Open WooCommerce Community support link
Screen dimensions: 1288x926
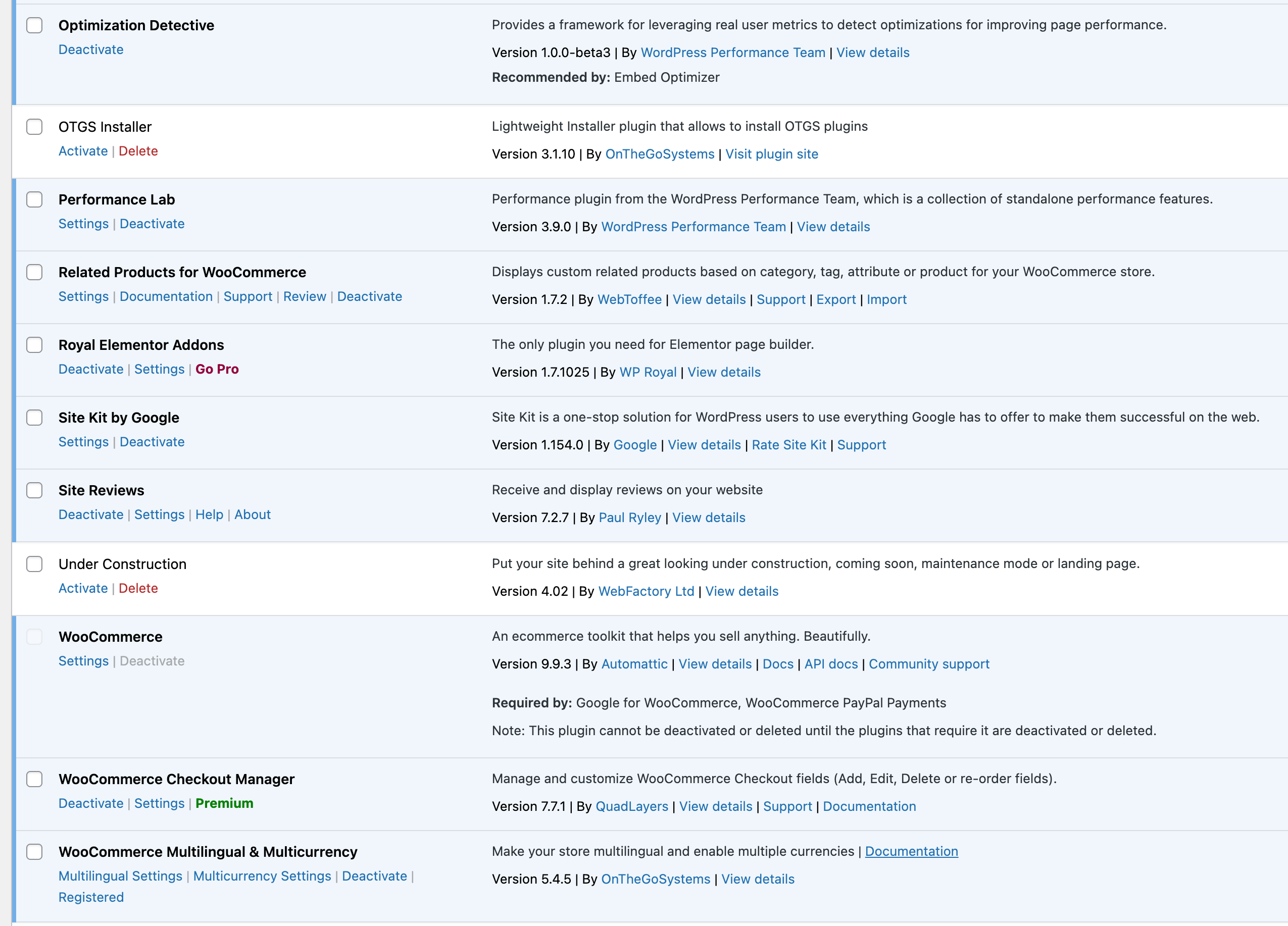pyautogui.click(x=929, y=663)
